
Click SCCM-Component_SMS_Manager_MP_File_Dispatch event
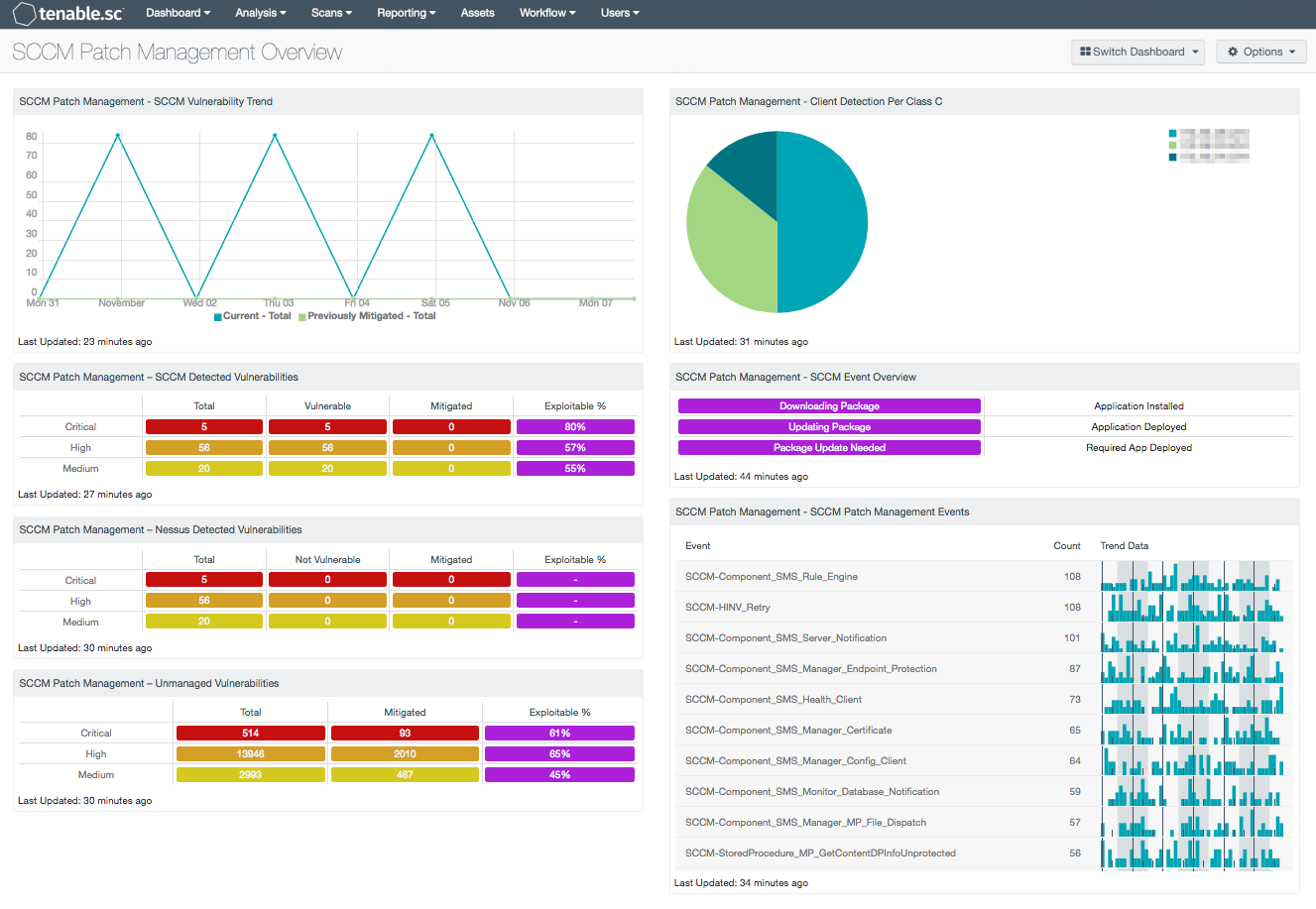click(x=984, y=823)
